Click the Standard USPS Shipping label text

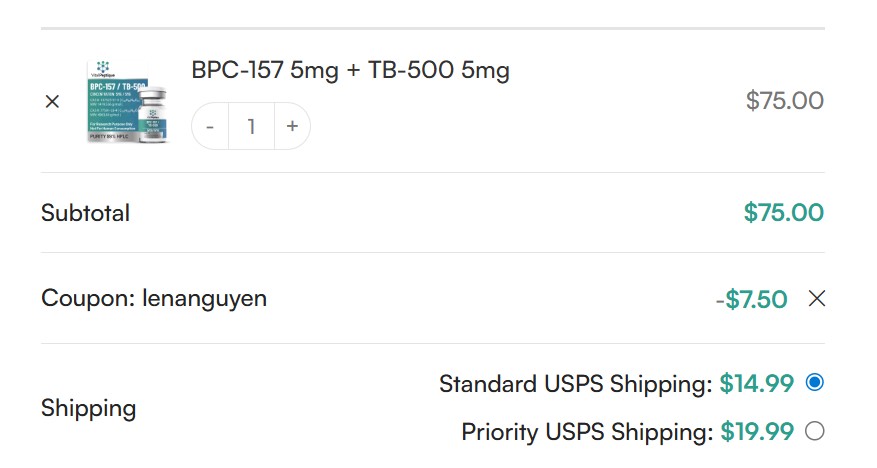pyautogui.click(x=576, y=383)
